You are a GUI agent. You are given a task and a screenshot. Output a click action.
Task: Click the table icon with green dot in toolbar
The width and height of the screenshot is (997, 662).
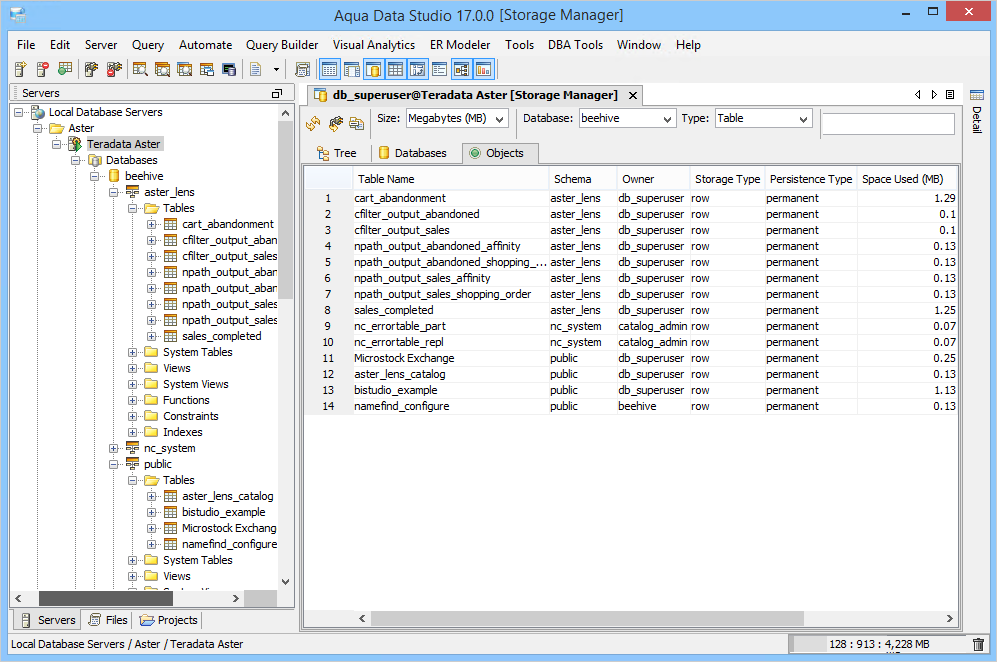(65, 69)
